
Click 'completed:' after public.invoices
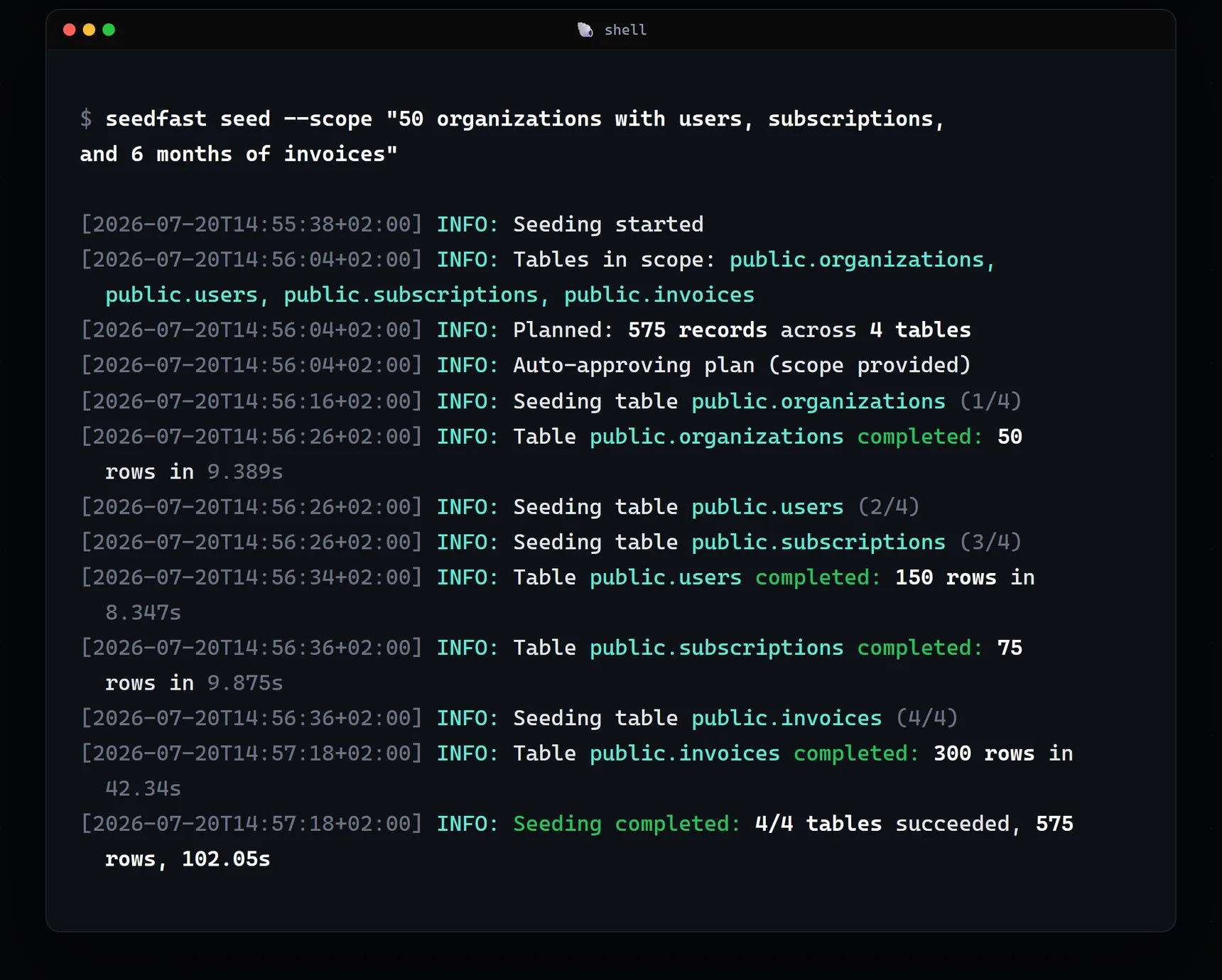(856, 753)
